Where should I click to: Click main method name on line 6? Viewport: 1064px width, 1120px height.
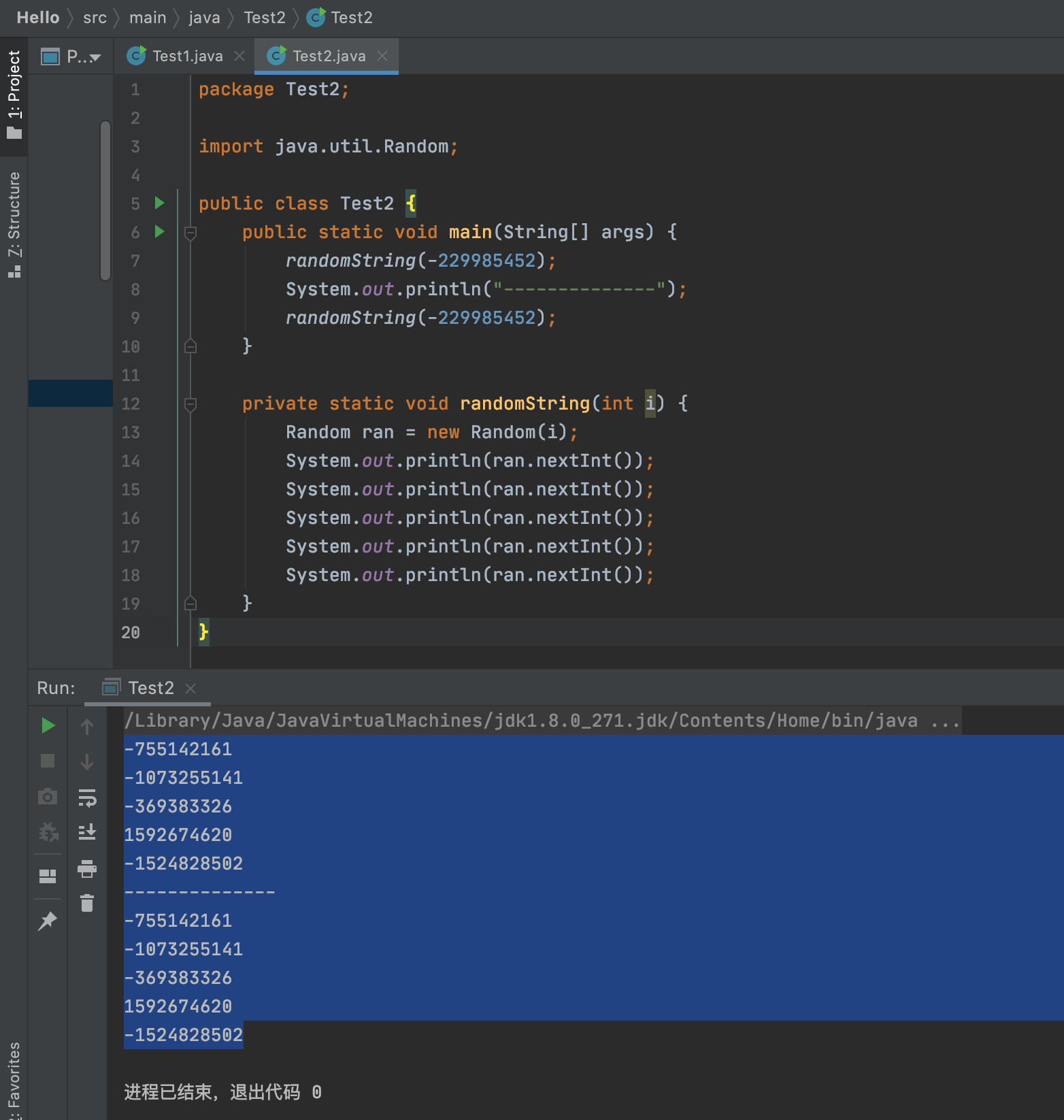click(x=470, y=232)
